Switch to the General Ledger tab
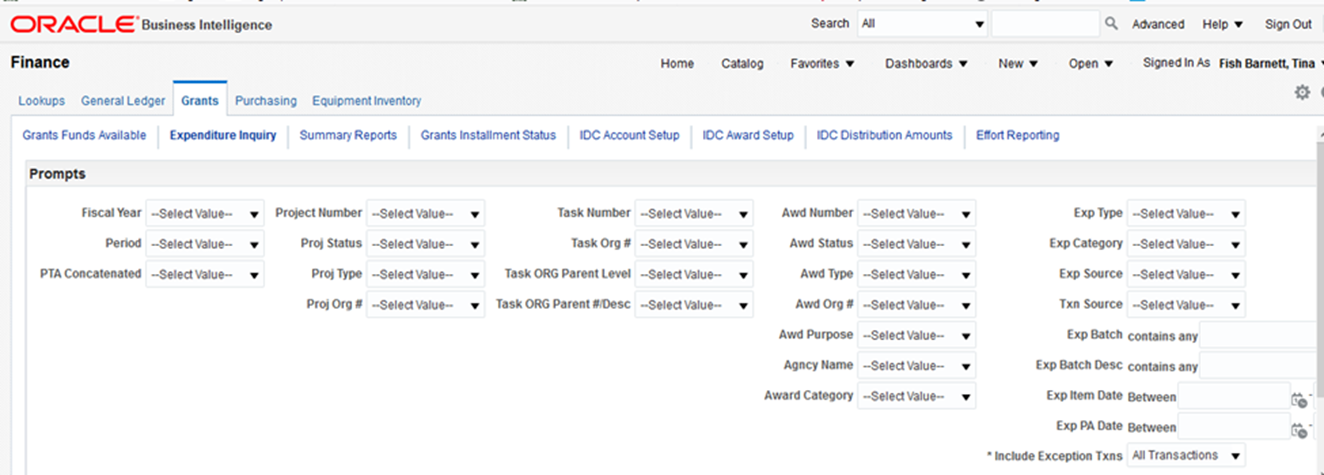Viewport: 1324px width, 475px height. tap(123, 101)
